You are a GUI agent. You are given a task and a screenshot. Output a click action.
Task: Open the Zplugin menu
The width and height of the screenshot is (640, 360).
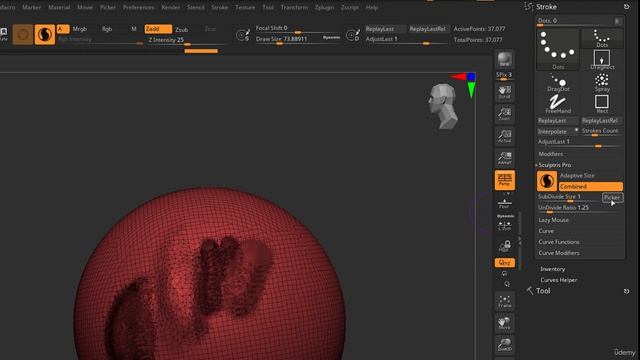click(324, 7)
